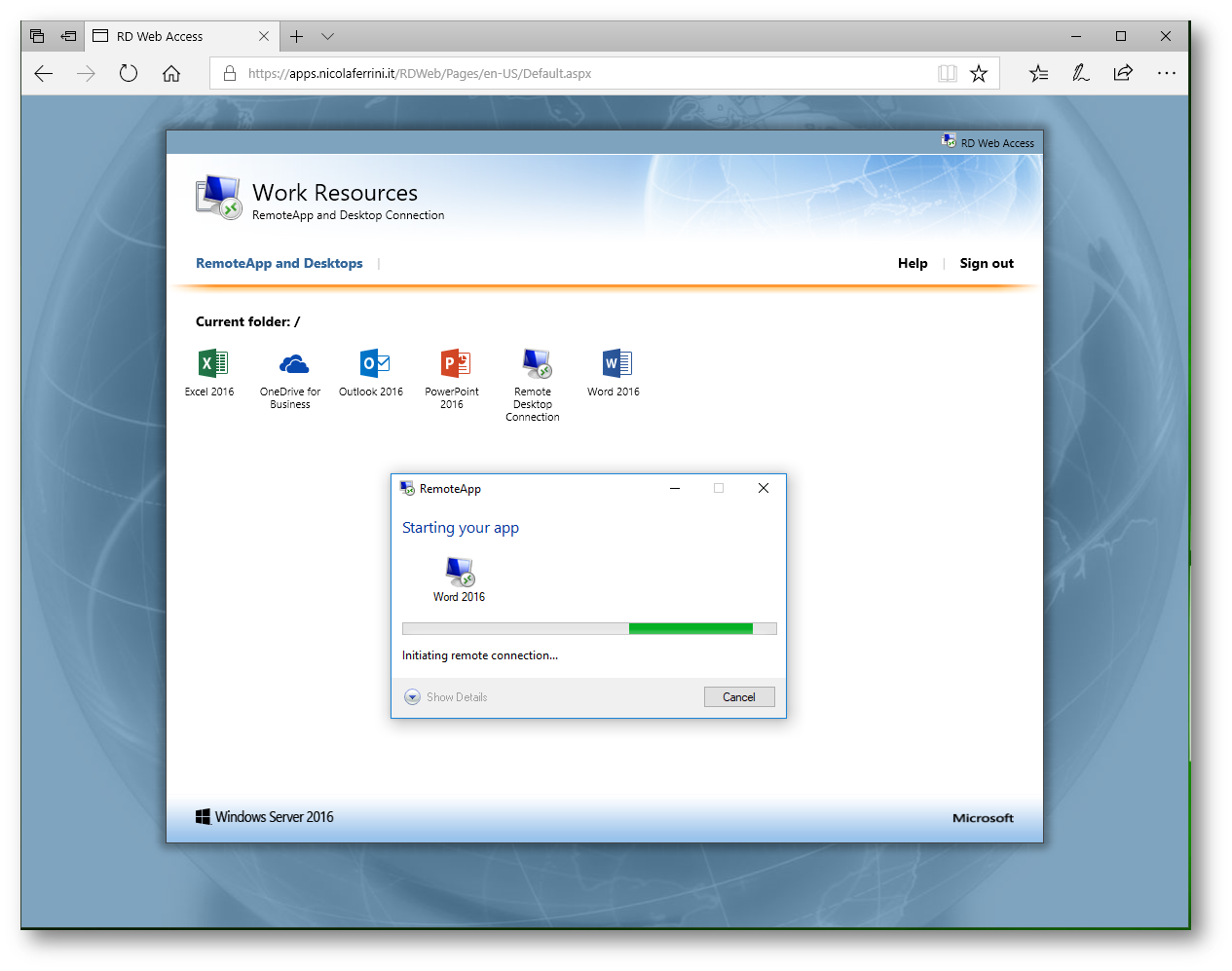This screenshot has height=971, width=1232.
Task: Set these tabs aside icon
Action: [x=68, y=36]
